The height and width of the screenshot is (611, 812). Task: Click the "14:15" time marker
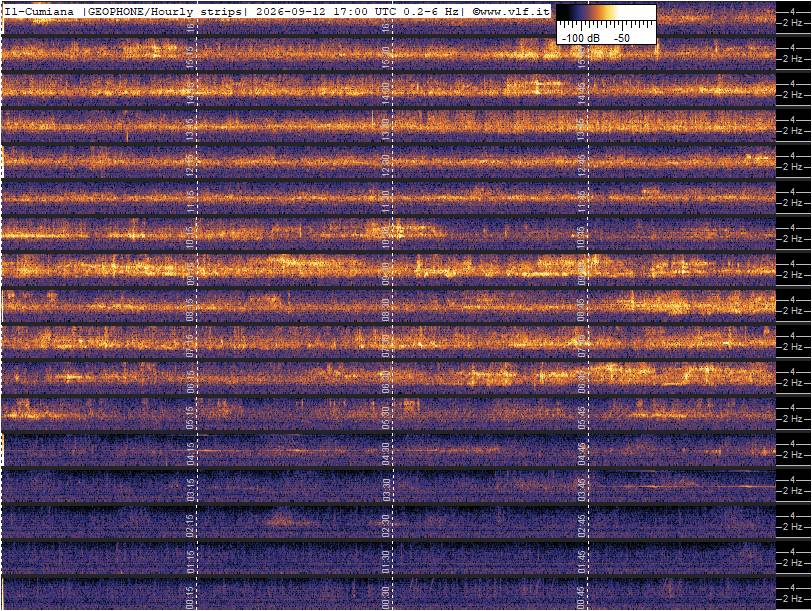point(191,94)
